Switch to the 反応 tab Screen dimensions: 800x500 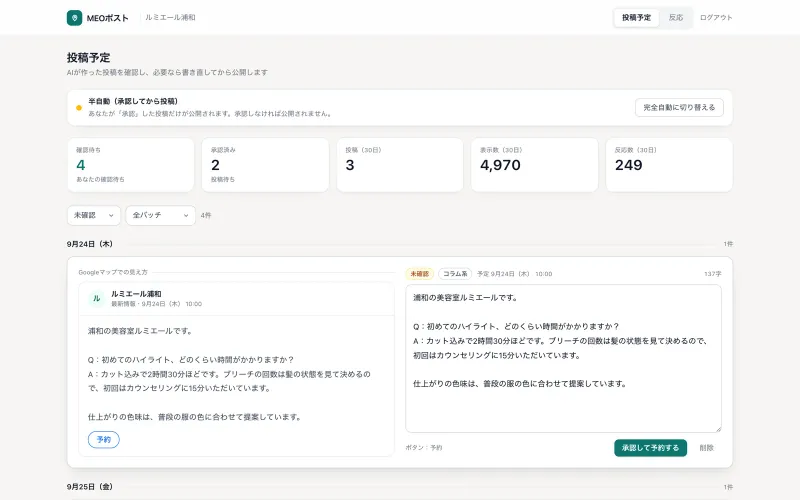(676, 18)
